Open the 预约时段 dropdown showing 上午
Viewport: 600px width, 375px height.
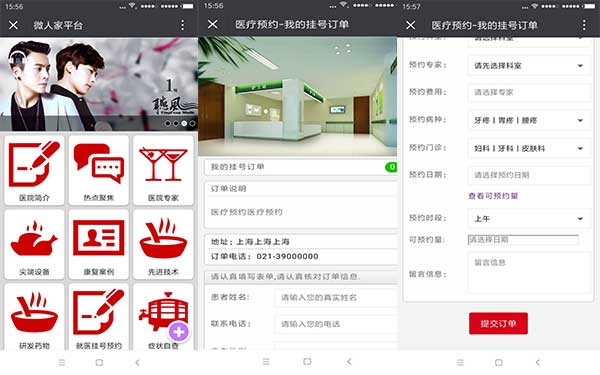[x=529, y=219]
